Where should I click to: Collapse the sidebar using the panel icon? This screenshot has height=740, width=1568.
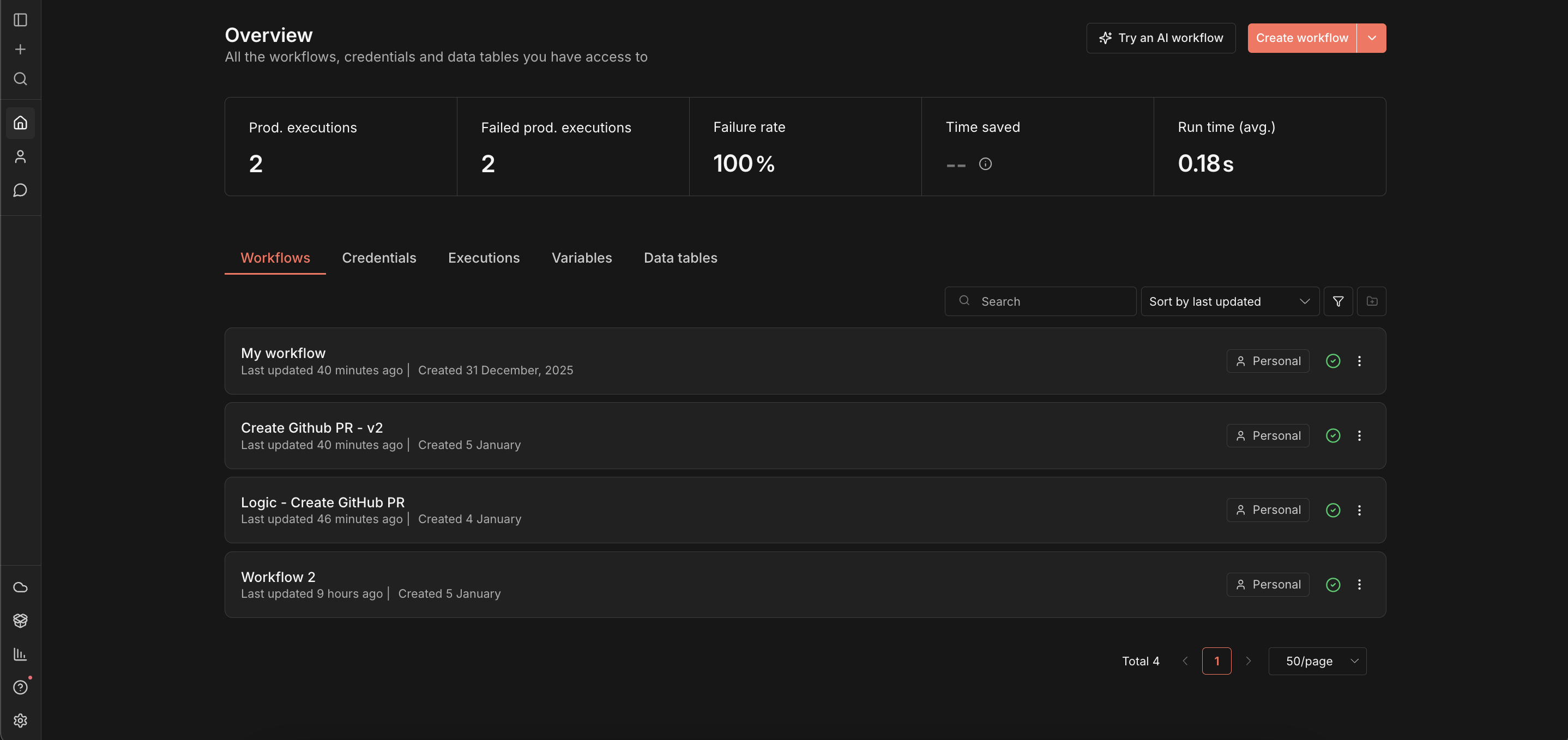pos(20,20)
